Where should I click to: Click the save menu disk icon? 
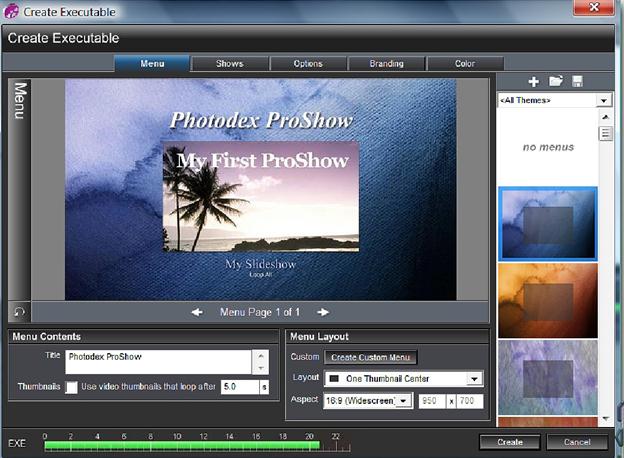[x=577, y=82]
